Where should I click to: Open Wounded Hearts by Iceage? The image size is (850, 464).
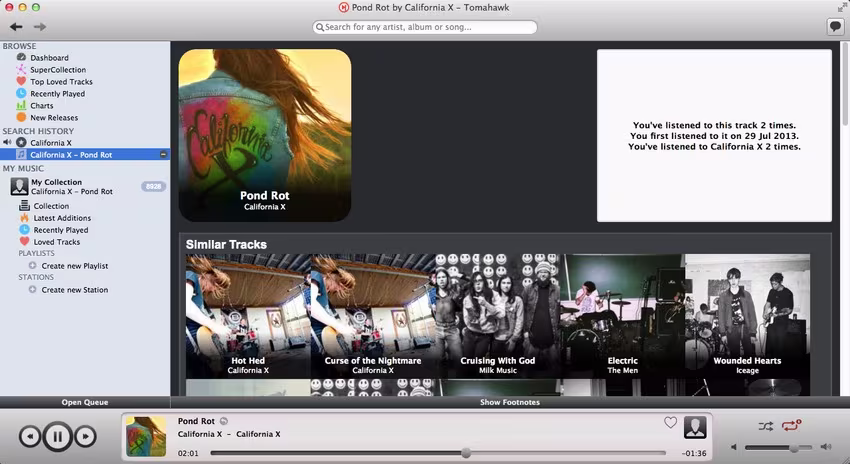click(748, 316)
